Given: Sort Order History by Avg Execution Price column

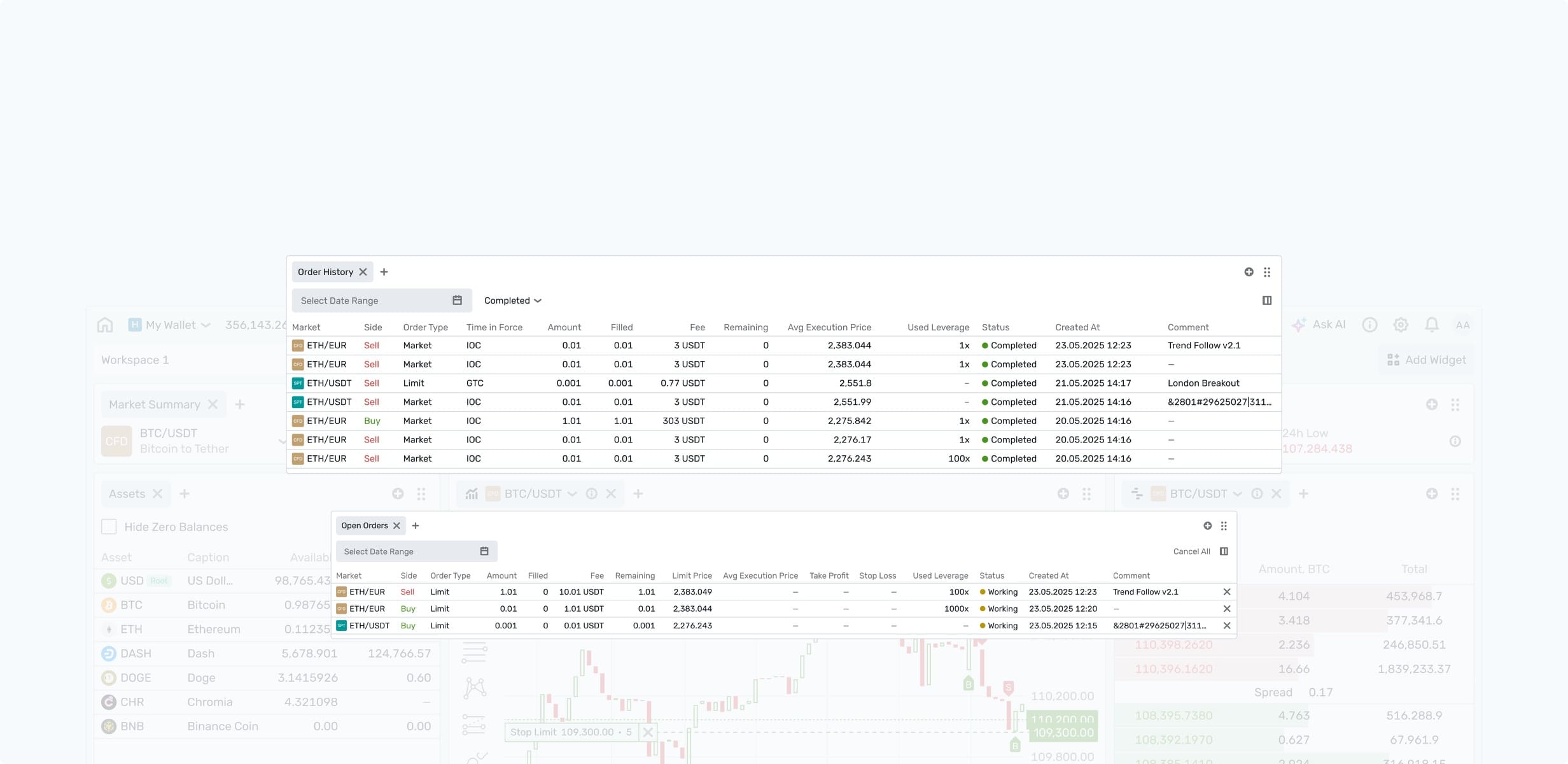Looking at the screenshot, I should coord(829,327).
